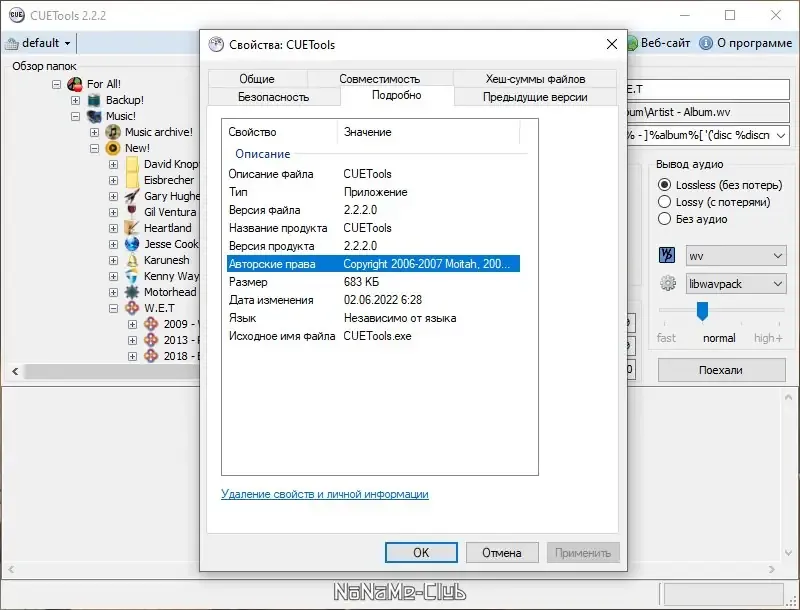Screen dimensions: 800x610
Task: Click the 2013 album icon under W.E.T
Action: [x=151, y=340]
